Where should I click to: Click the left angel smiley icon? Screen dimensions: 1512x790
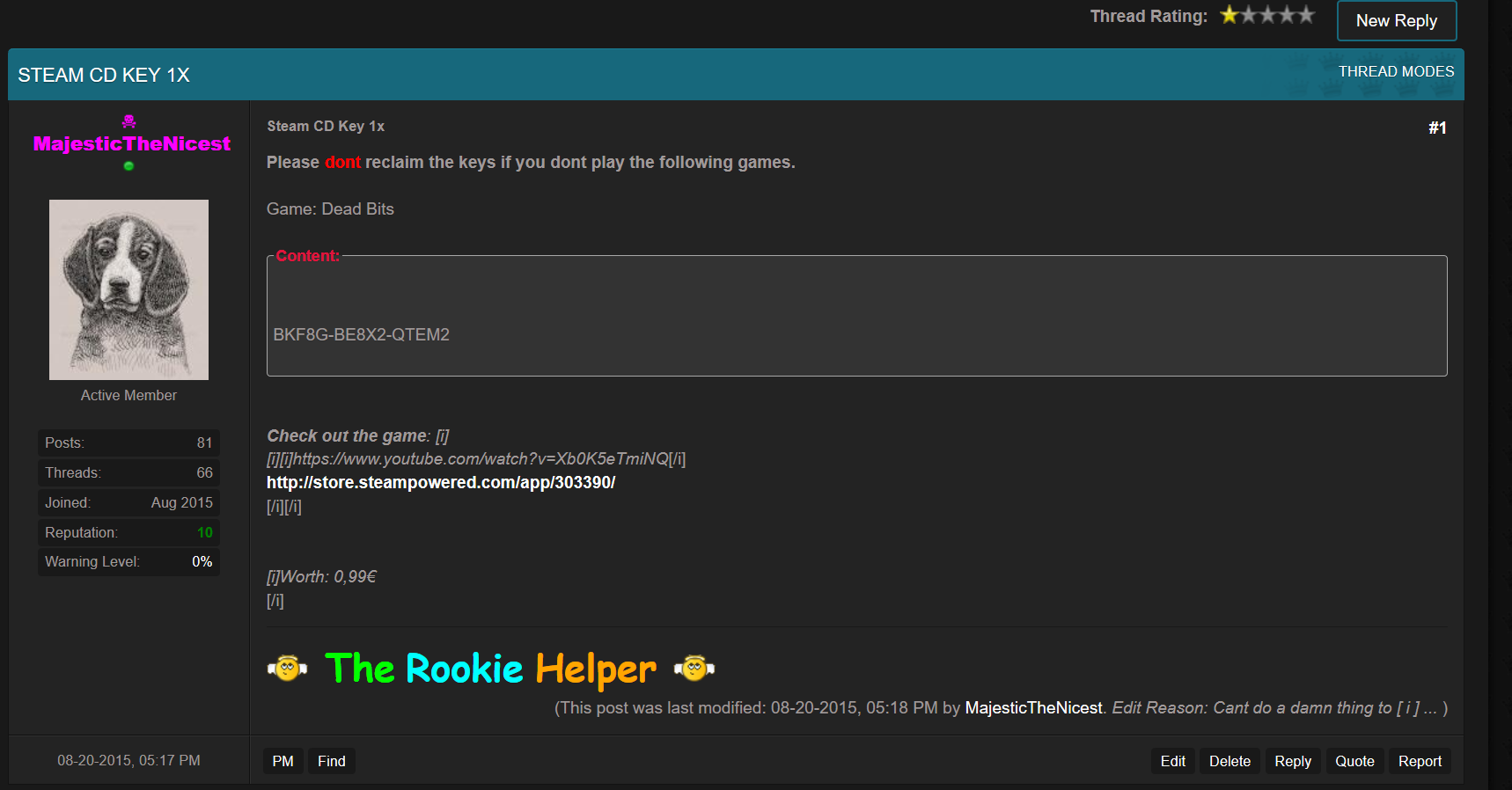coord(287,669)
